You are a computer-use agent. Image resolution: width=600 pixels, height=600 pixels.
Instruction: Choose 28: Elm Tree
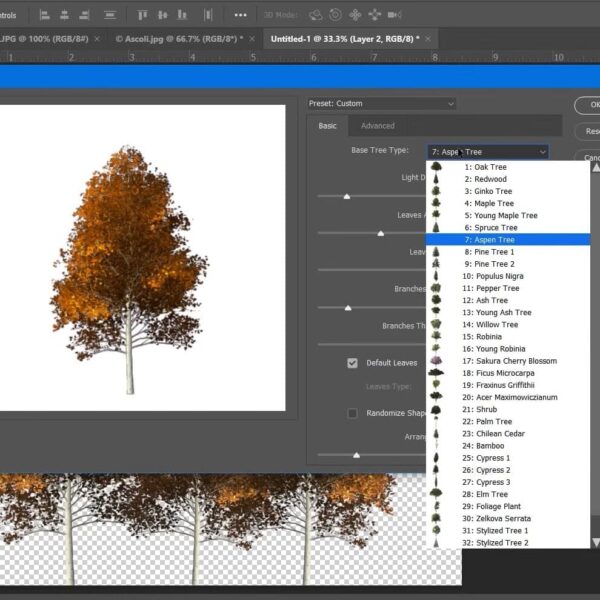click(508, 494)
